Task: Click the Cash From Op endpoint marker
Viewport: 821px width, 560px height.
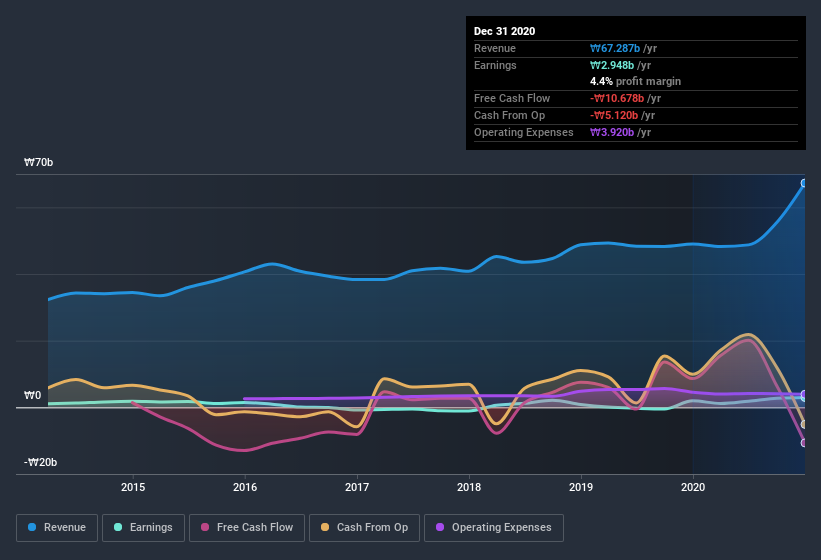Action: pos(804,424)
